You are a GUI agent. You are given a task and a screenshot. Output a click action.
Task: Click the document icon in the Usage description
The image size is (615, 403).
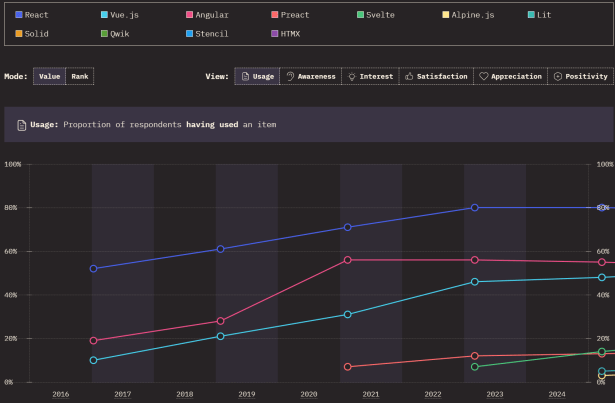click(x=22, y=125)
